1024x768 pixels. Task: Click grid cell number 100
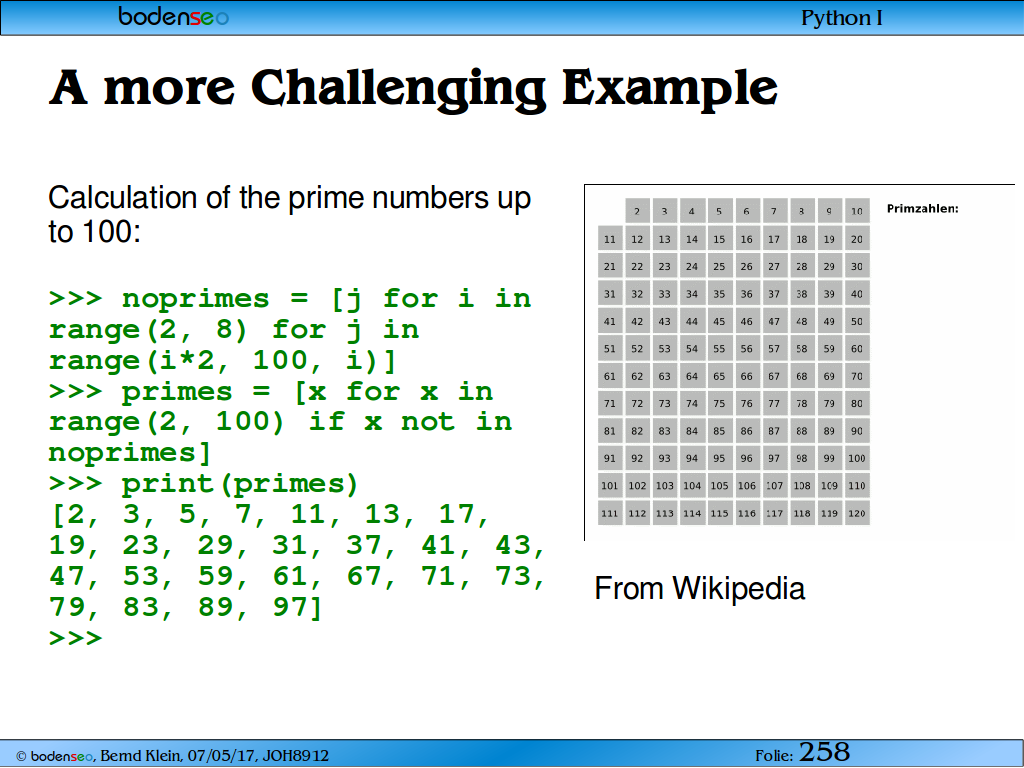(x=857, y=458)
